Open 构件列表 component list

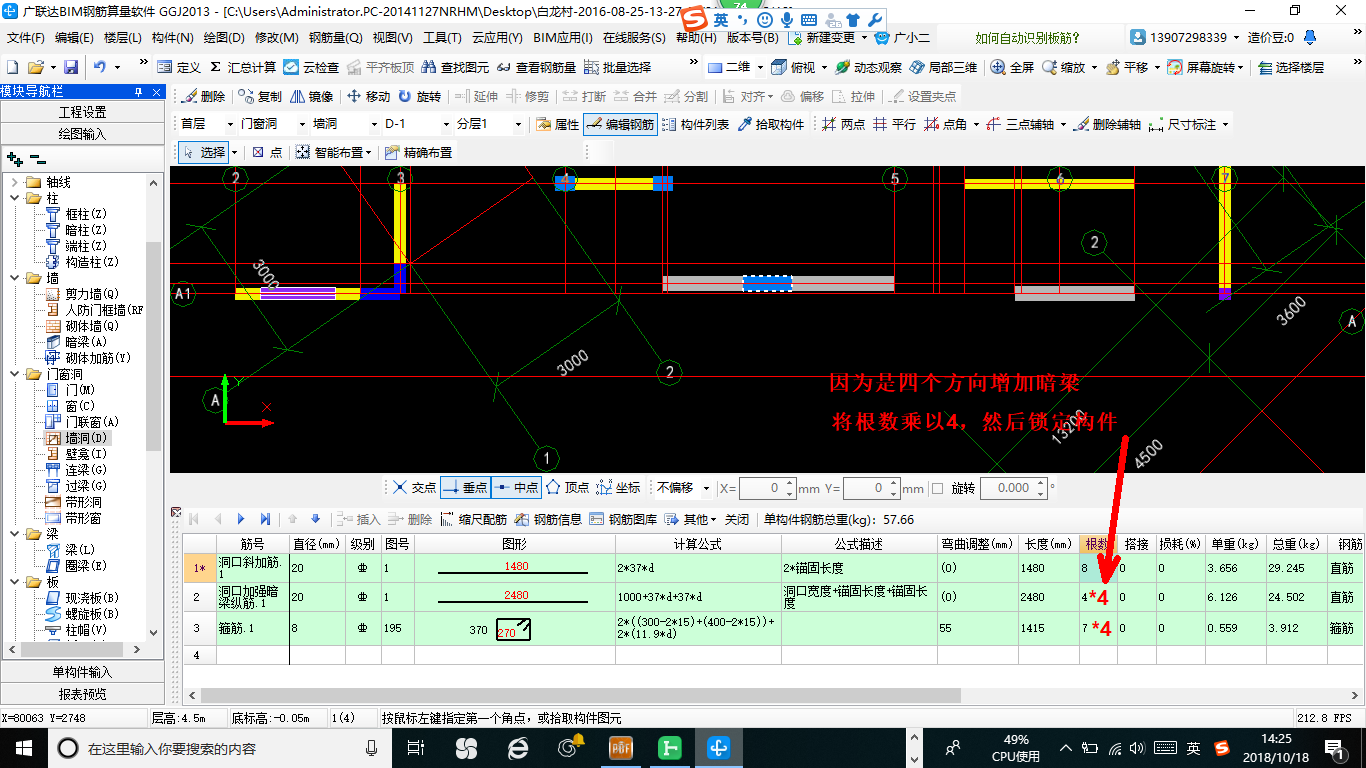coord(695,124)
